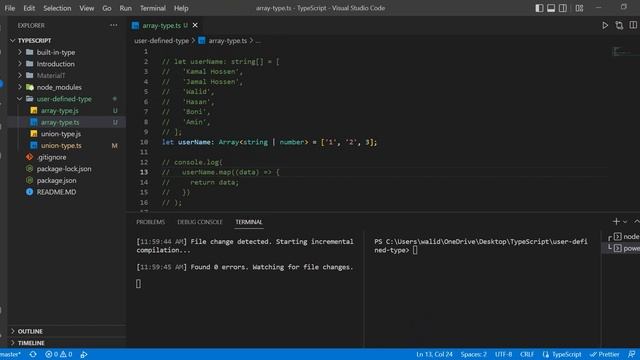Open the Selection menu

(57, 8)
